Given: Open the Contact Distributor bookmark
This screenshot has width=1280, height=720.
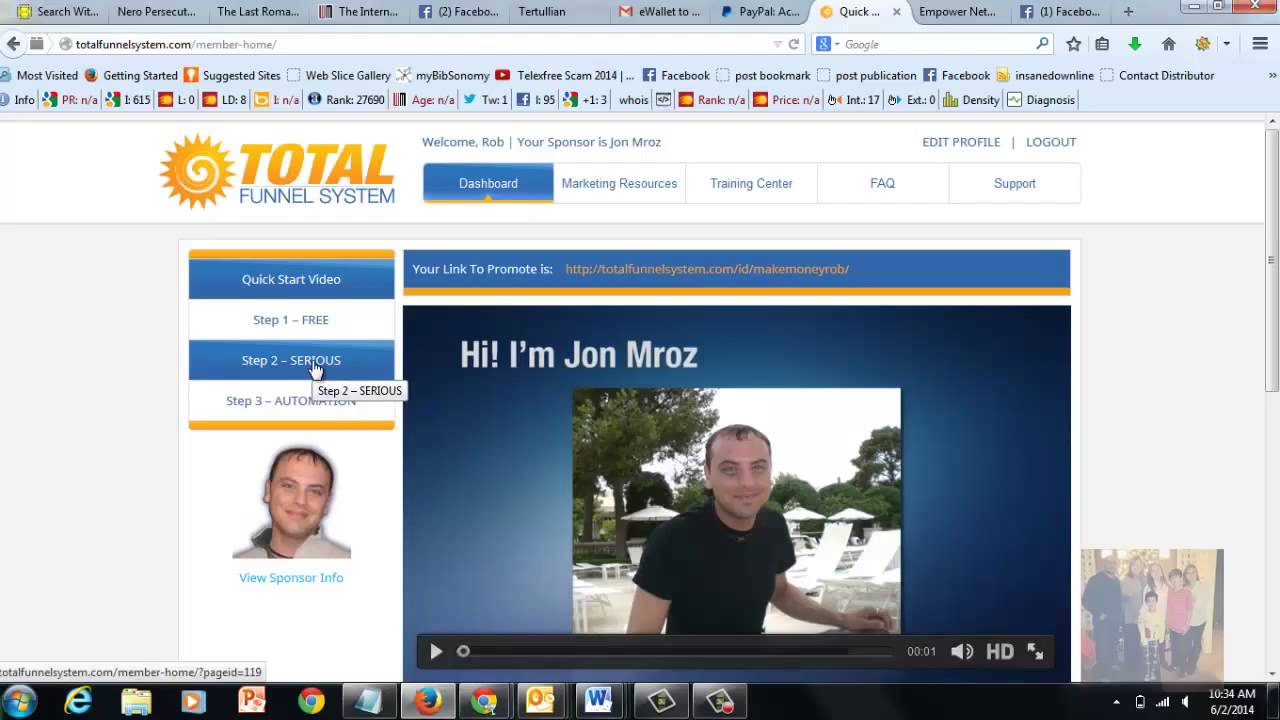Looking at the screenshot, I should [1157, 75].
